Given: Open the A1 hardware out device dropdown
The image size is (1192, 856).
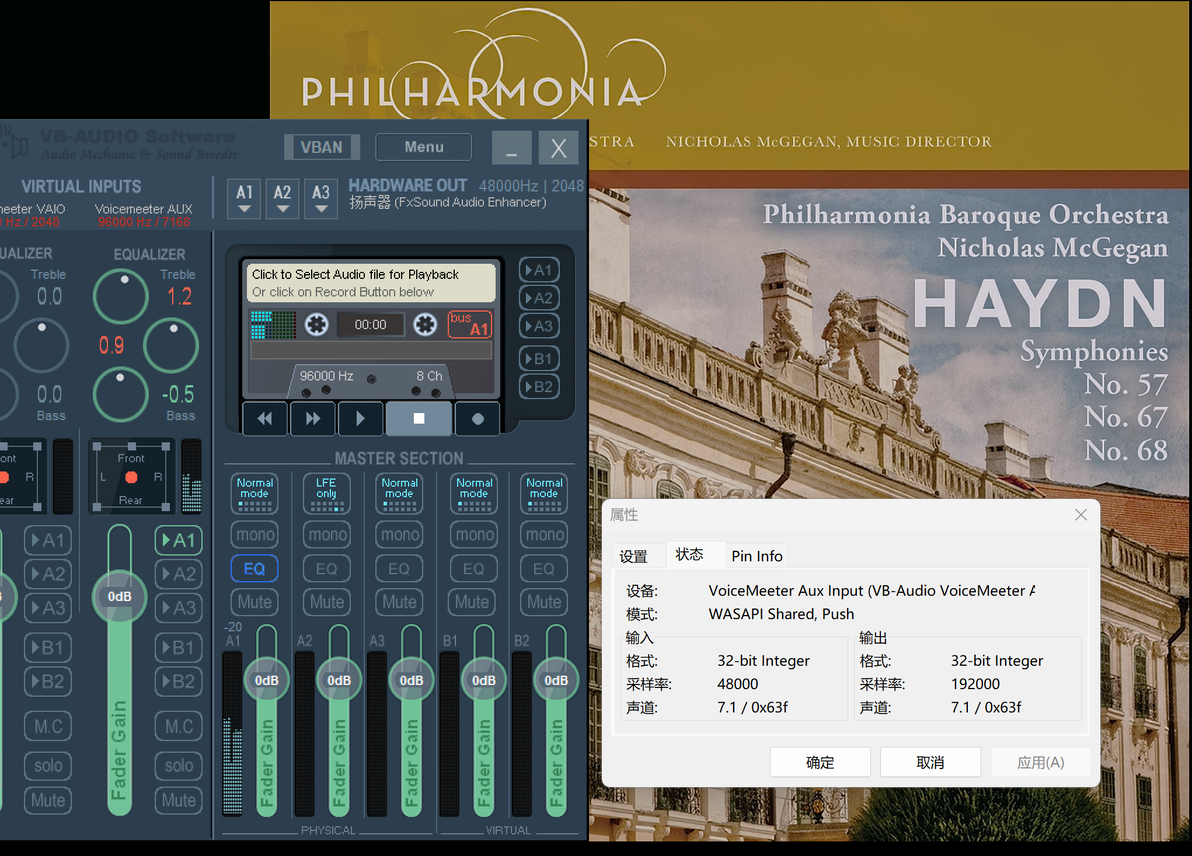Looking at the screenshot, I should coord(244,199).
